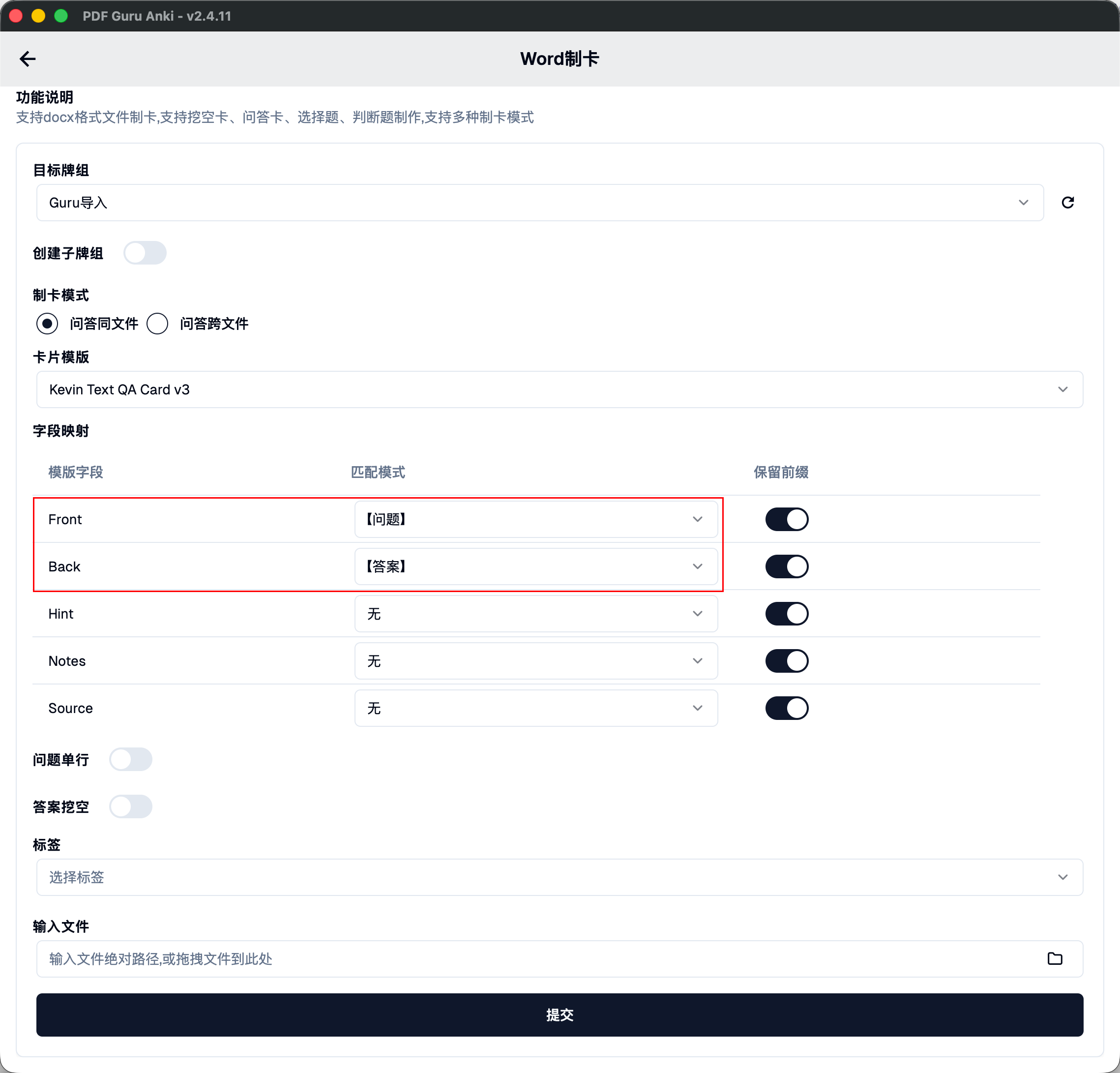Viewport: 1120px width, 1073px height.
Task: Toggle keep prefix for Back field
Action: pyautogui.click(x=786, y=566)
